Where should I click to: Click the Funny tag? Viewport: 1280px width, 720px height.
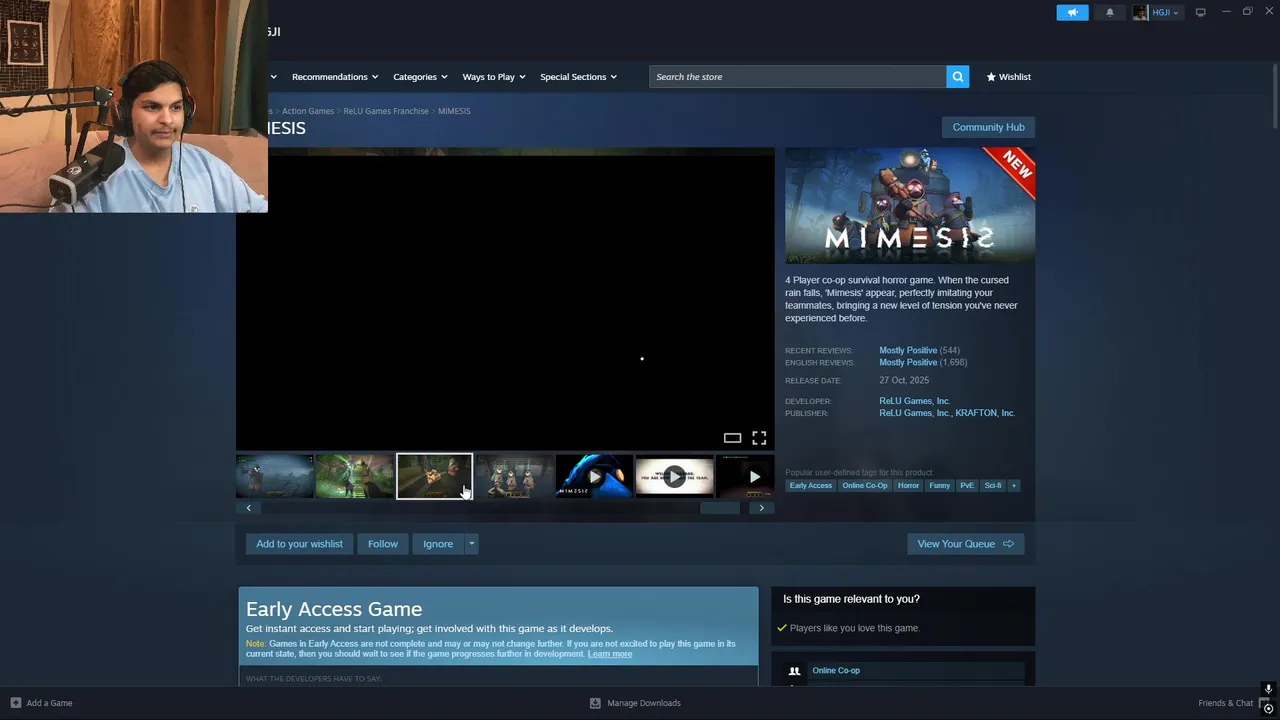tap(939, 486)
